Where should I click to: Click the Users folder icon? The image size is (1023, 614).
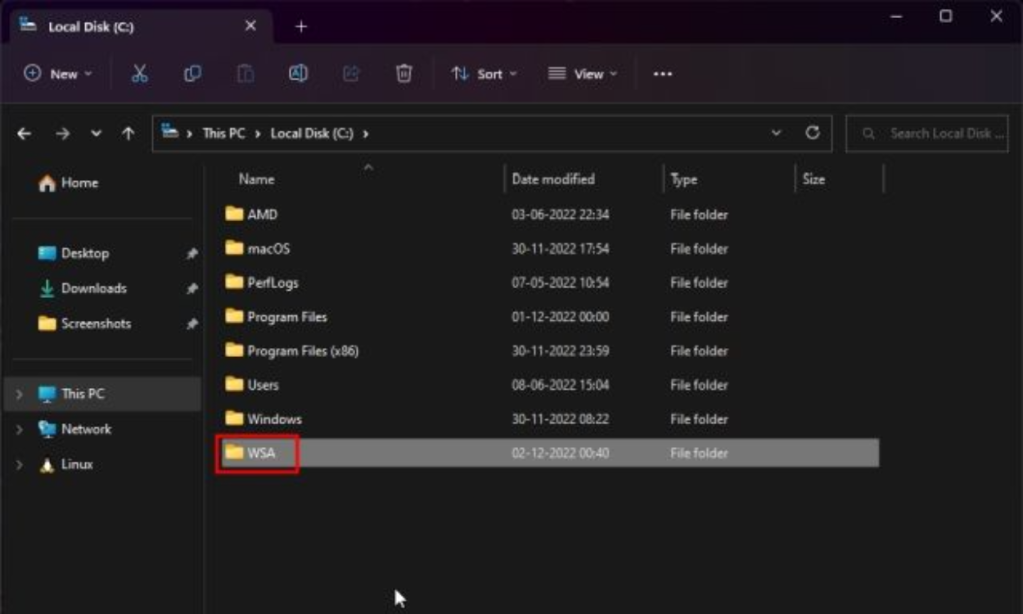234,384
